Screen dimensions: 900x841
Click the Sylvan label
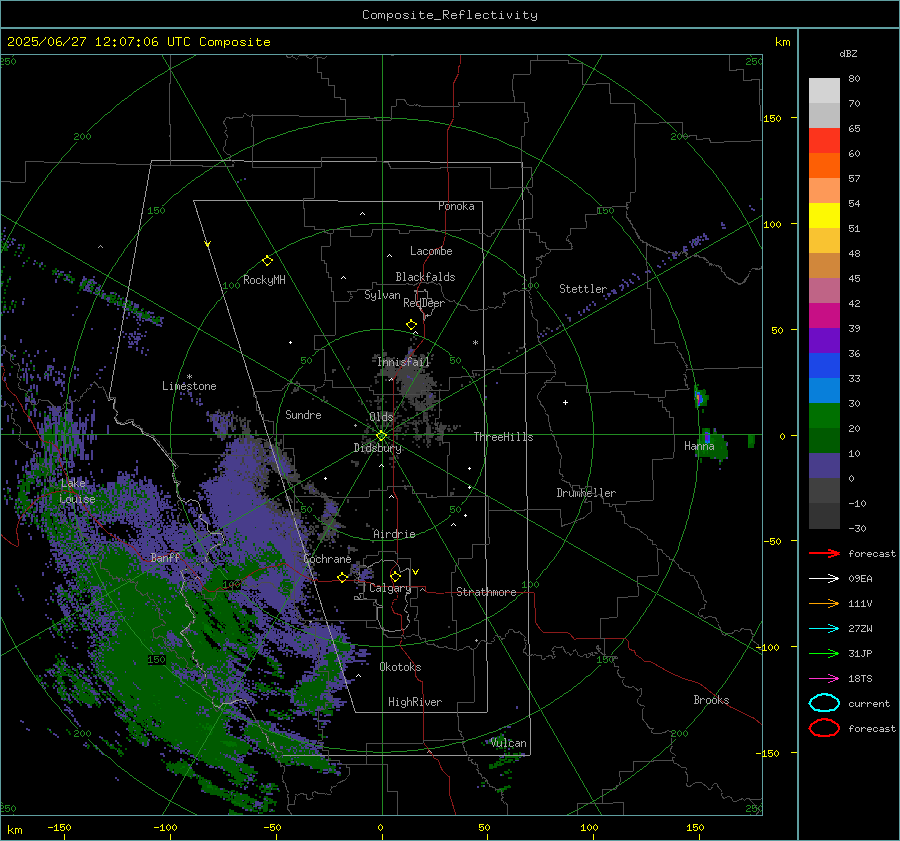tap(382, 295)
